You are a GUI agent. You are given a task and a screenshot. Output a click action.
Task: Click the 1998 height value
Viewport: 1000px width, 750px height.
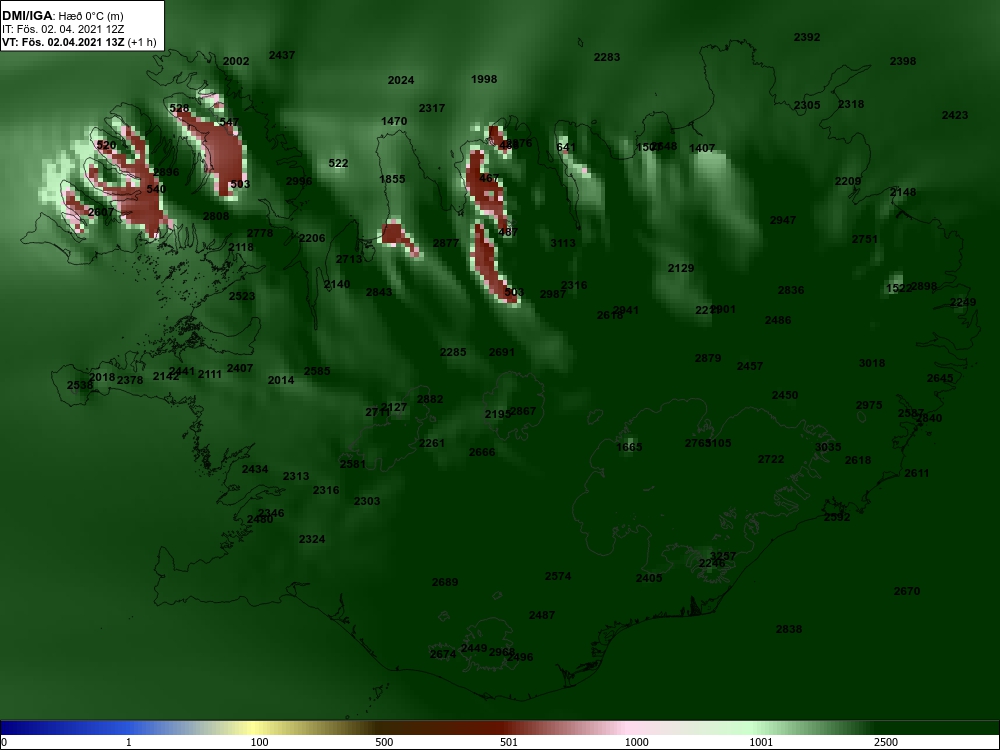(x=484, y=79)
